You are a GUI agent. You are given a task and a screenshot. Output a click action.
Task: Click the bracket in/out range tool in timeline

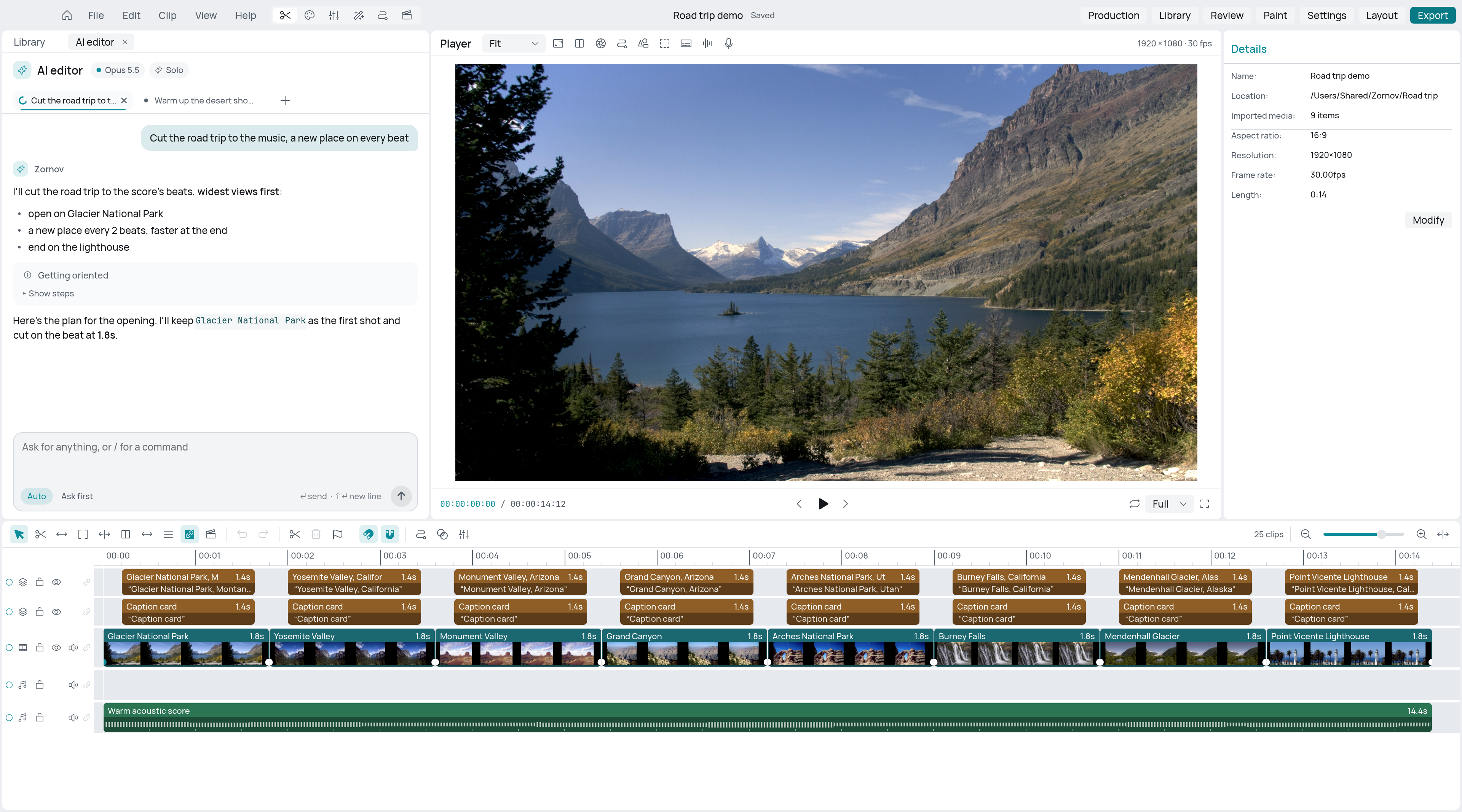point(83,534)
